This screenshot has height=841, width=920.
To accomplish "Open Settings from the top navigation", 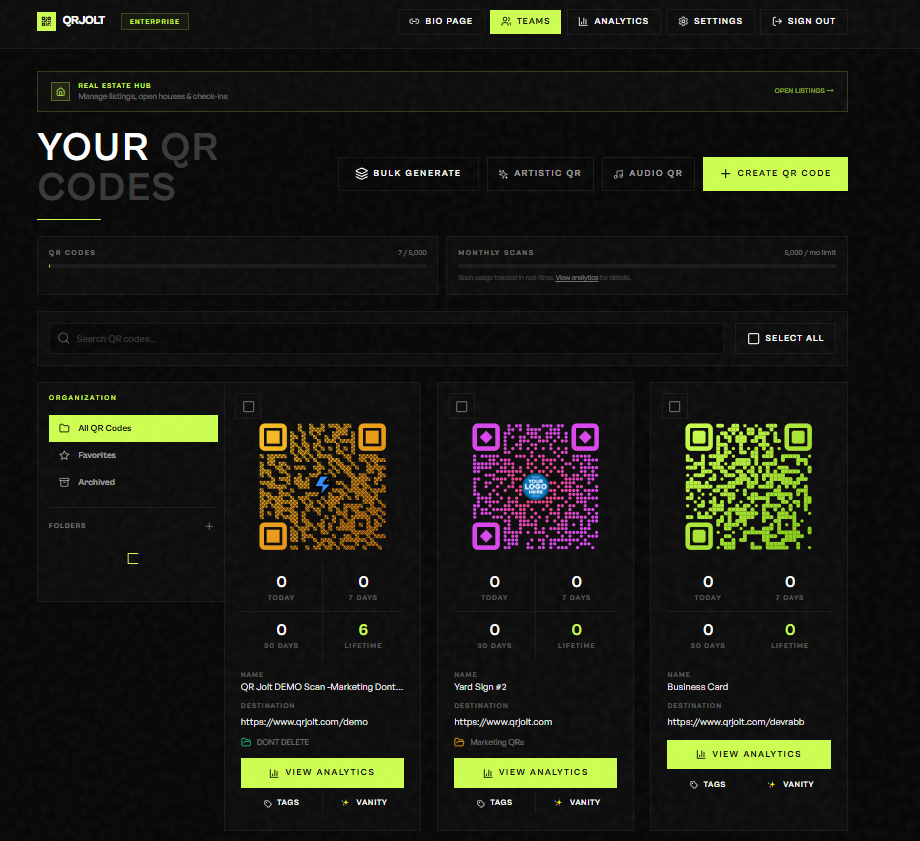I will pos(711,22).
